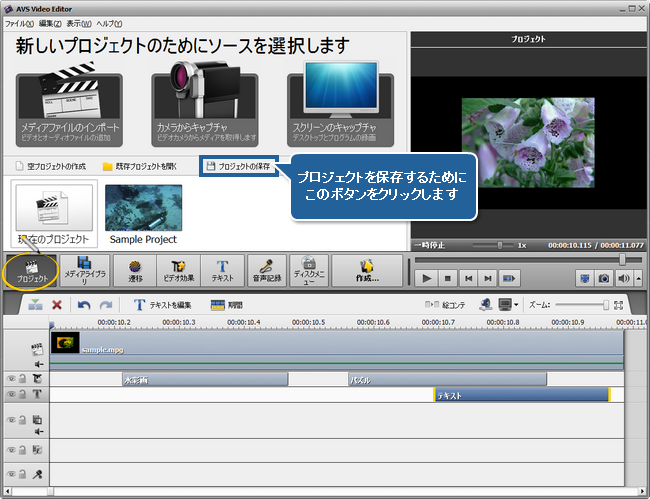
Task: Click the delete red X timeline icon
Action: pyautogui.click(x=57, y=305)
